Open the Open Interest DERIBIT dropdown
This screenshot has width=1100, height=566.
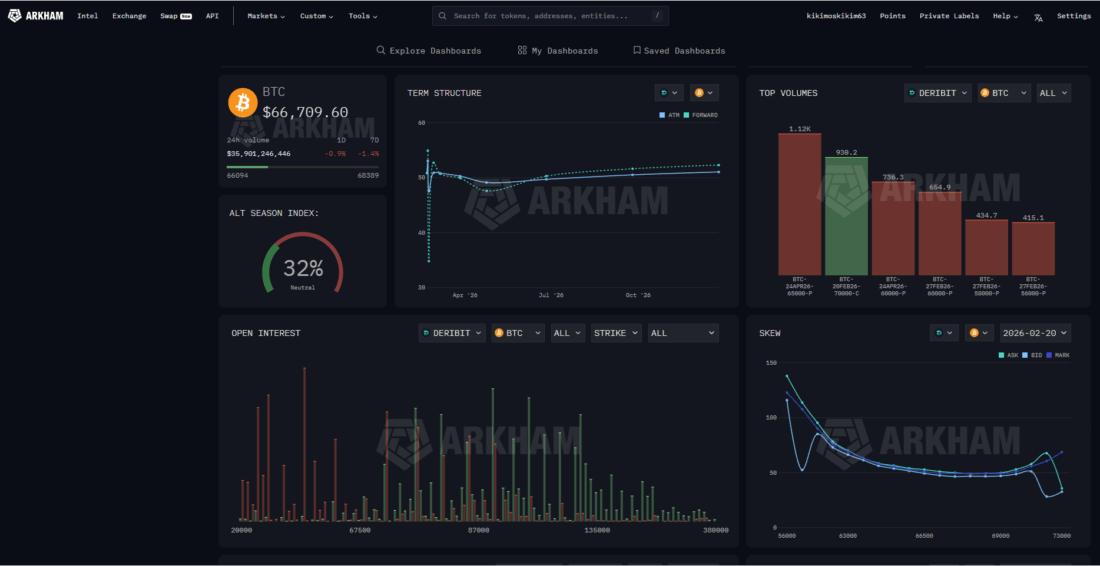pos(452,333)
